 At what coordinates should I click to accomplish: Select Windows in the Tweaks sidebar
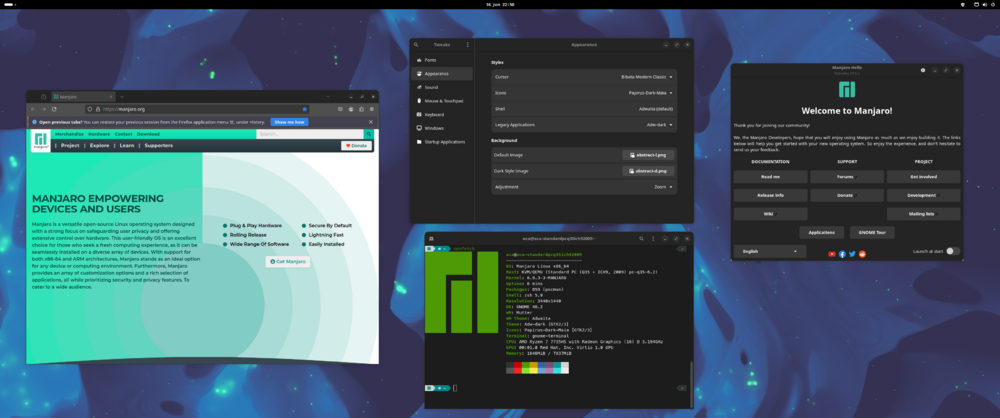pyautogui.click(x=442, y=128)
